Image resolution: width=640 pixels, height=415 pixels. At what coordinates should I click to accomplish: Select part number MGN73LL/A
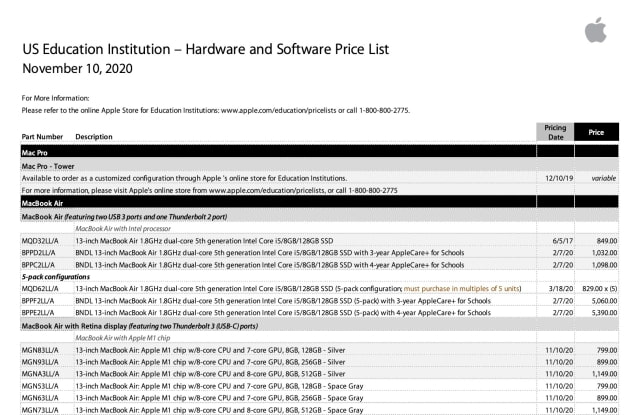[x=40, y=410]
